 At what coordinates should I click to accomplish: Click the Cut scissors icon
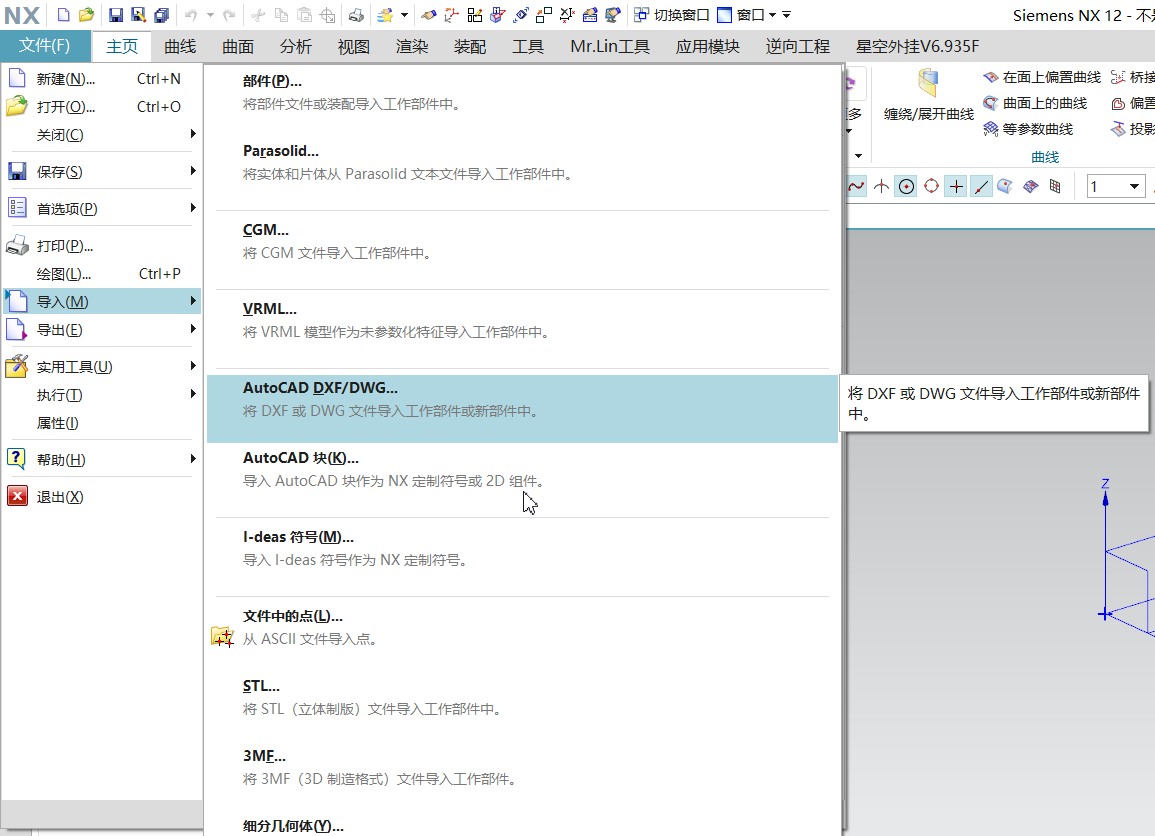[258, 15]
